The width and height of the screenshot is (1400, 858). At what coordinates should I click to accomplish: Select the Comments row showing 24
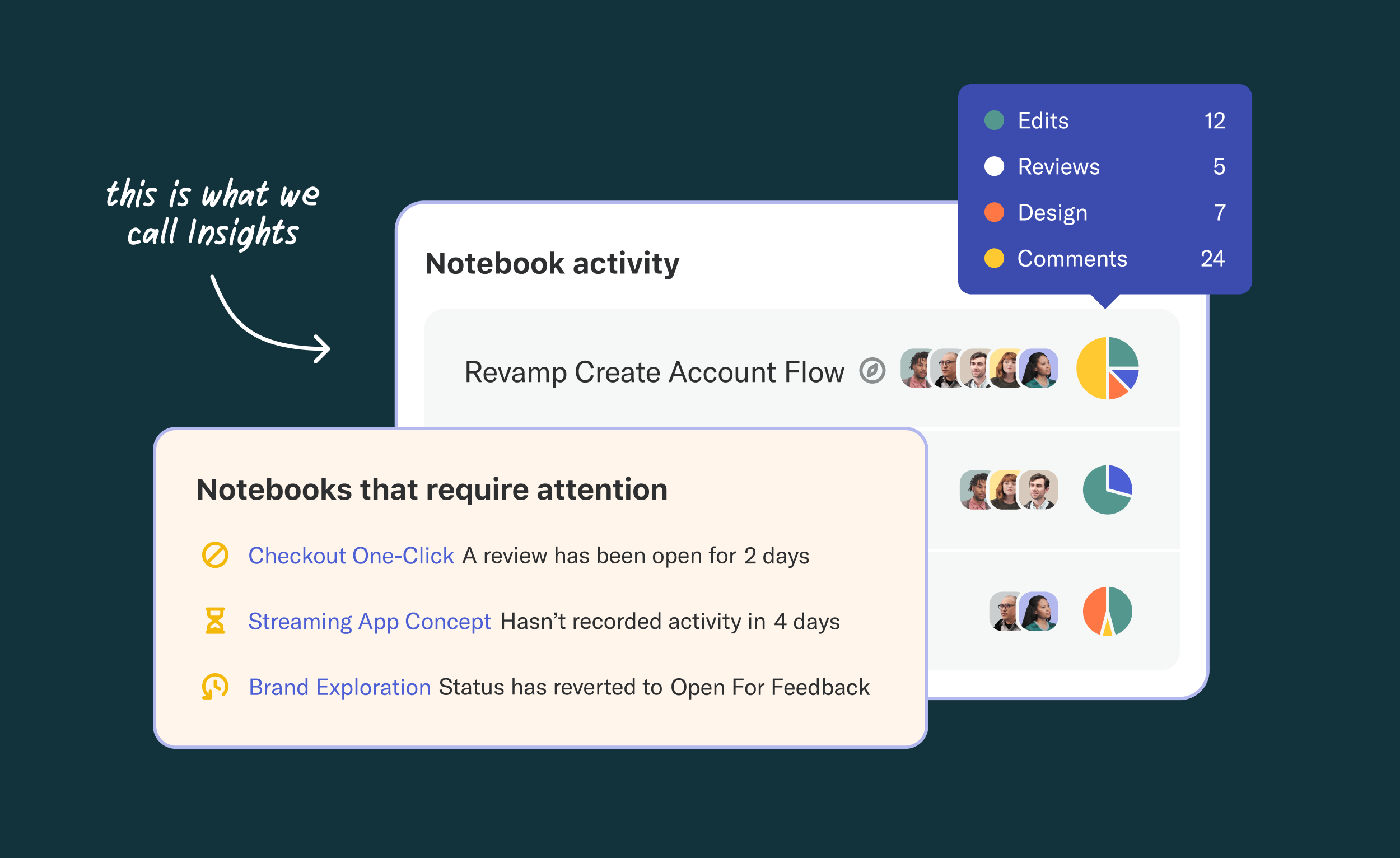pyautogui.click(x=1105, y=259)
